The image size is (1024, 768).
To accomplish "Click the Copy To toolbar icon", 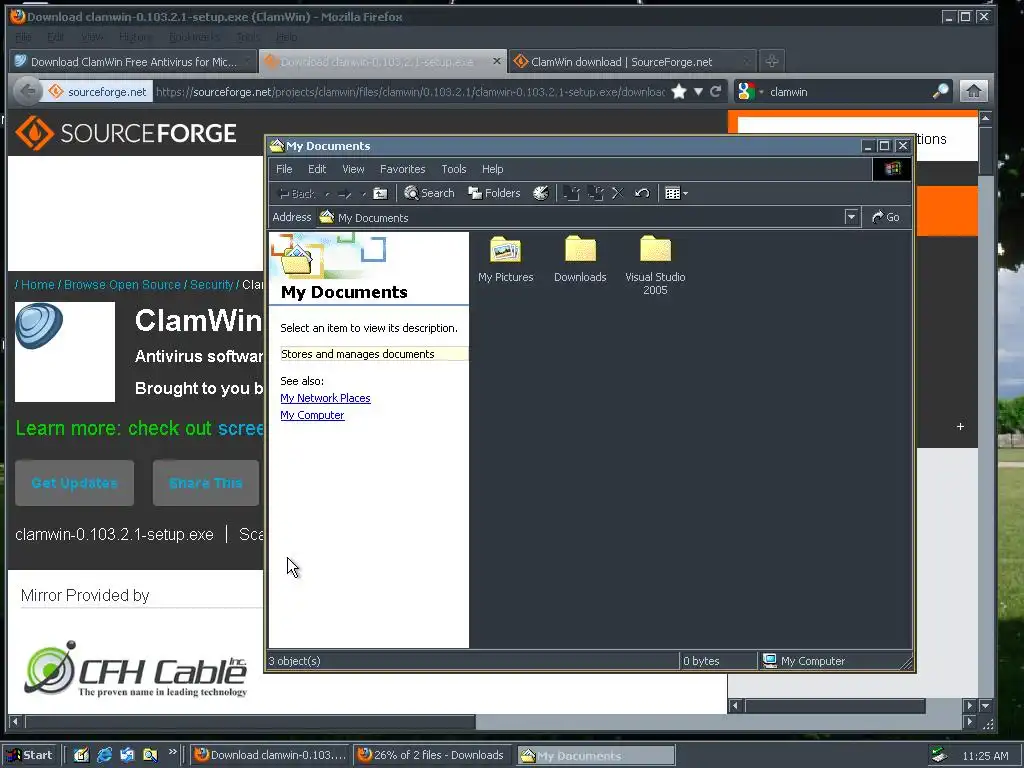I will coord(595,193).
